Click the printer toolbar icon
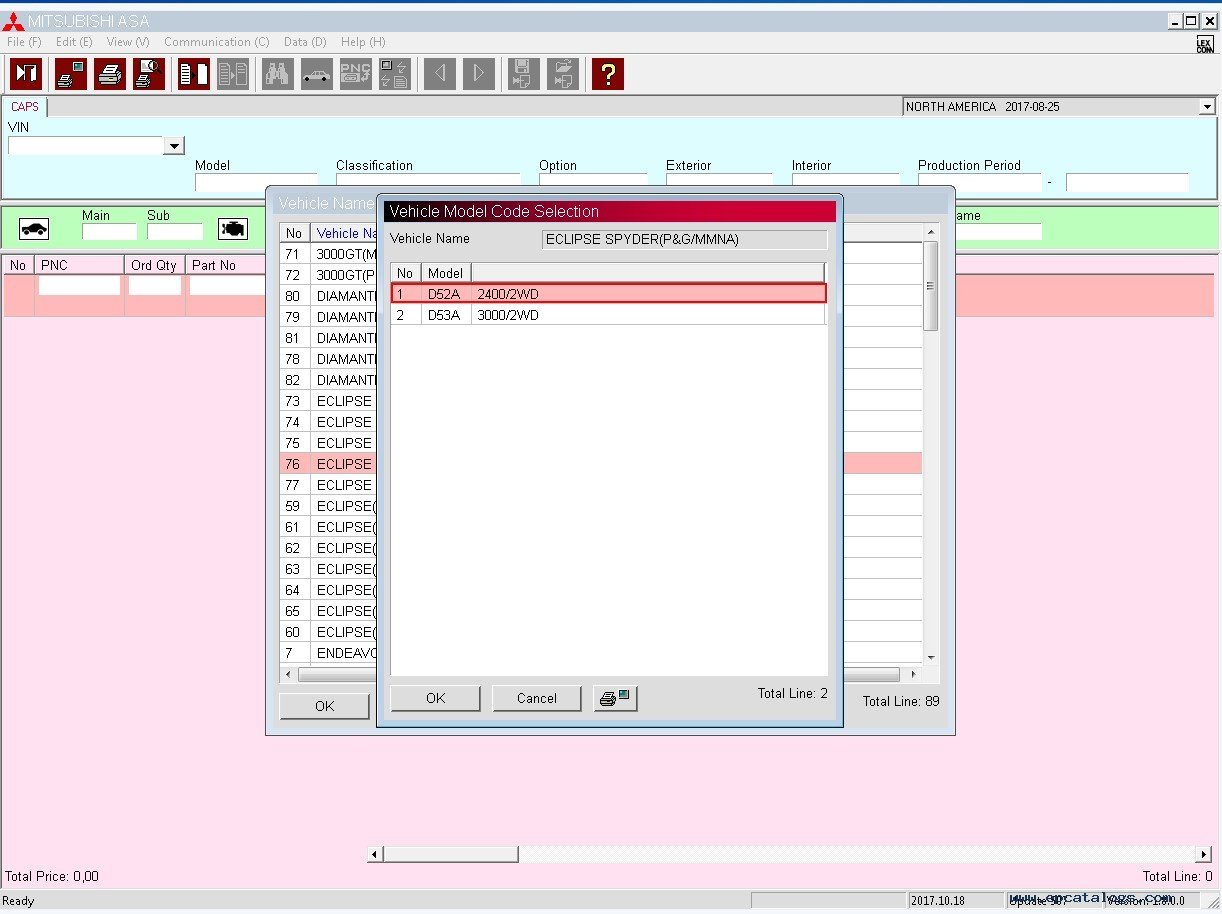The width and height of the screenshot is (1222, 914). (110, 74)
